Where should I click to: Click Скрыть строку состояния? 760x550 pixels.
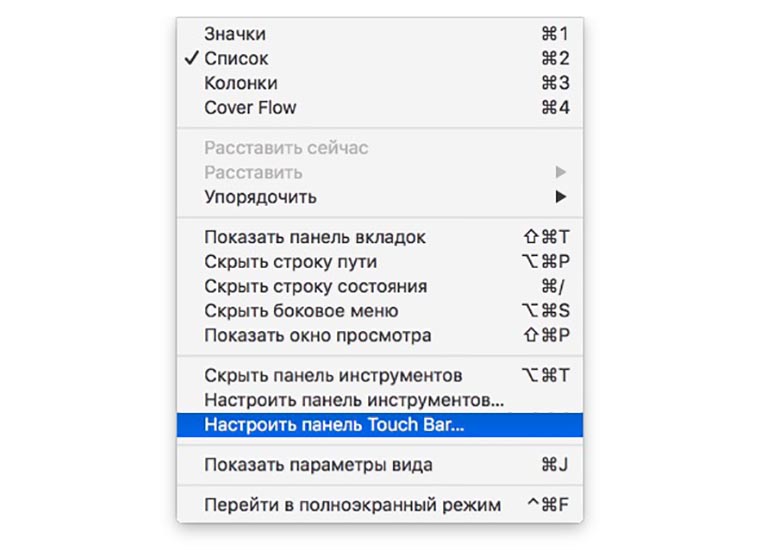point(315,286)
